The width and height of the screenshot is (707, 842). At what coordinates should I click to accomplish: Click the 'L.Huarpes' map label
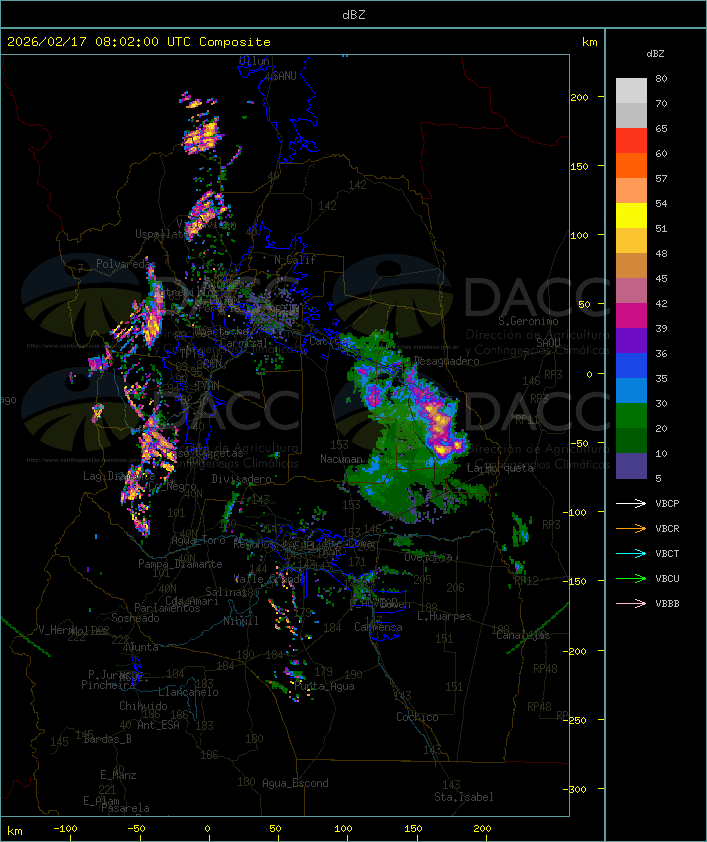point(444,616)
